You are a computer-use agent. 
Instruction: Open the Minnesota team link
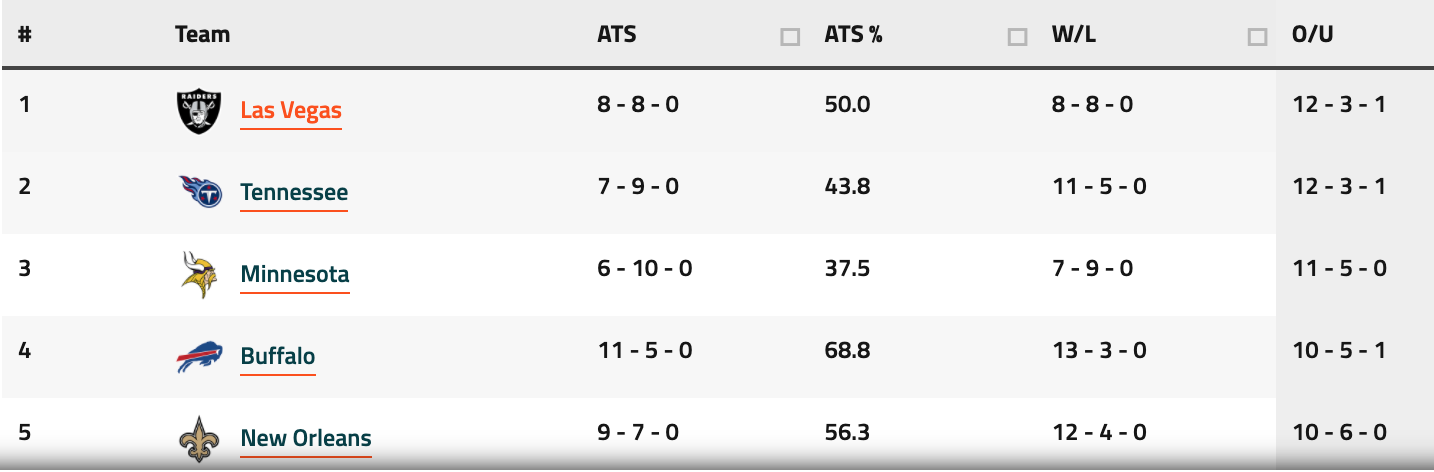click(x=295, y=274)
